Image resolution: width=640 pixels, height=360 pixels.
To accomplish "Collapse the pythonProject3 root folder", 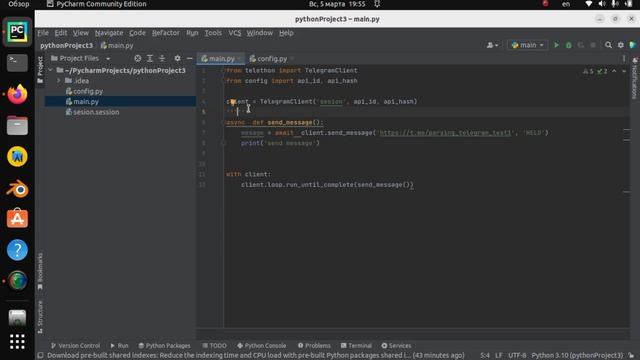I will (51, 70).
